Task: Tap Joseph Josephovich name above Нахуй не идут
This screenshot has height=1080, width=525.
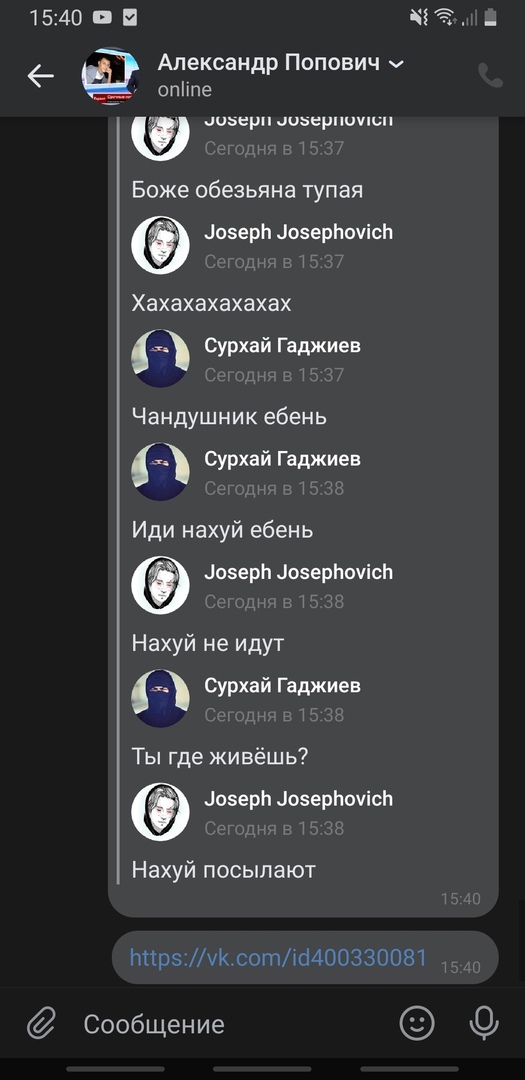Action: 298,572
